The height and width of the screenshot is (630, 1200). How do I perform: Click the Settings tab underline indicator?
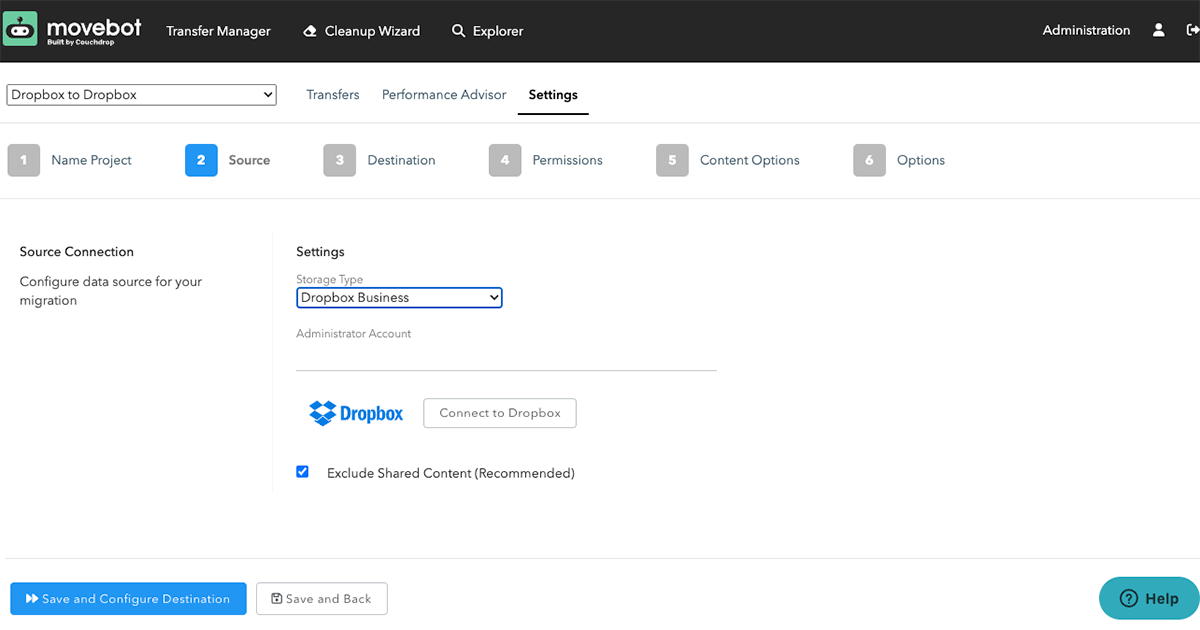553,114
